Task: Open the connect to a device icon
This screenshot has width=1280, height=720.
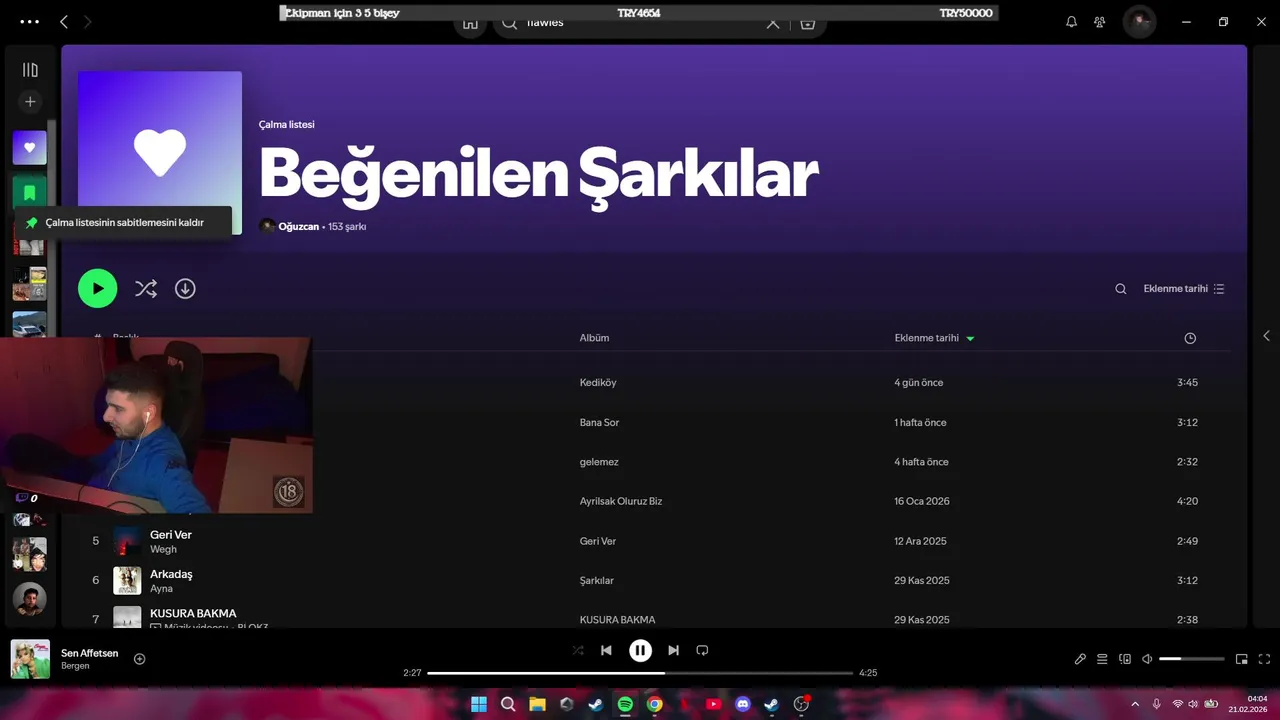Action: (x=1125, y=659)
